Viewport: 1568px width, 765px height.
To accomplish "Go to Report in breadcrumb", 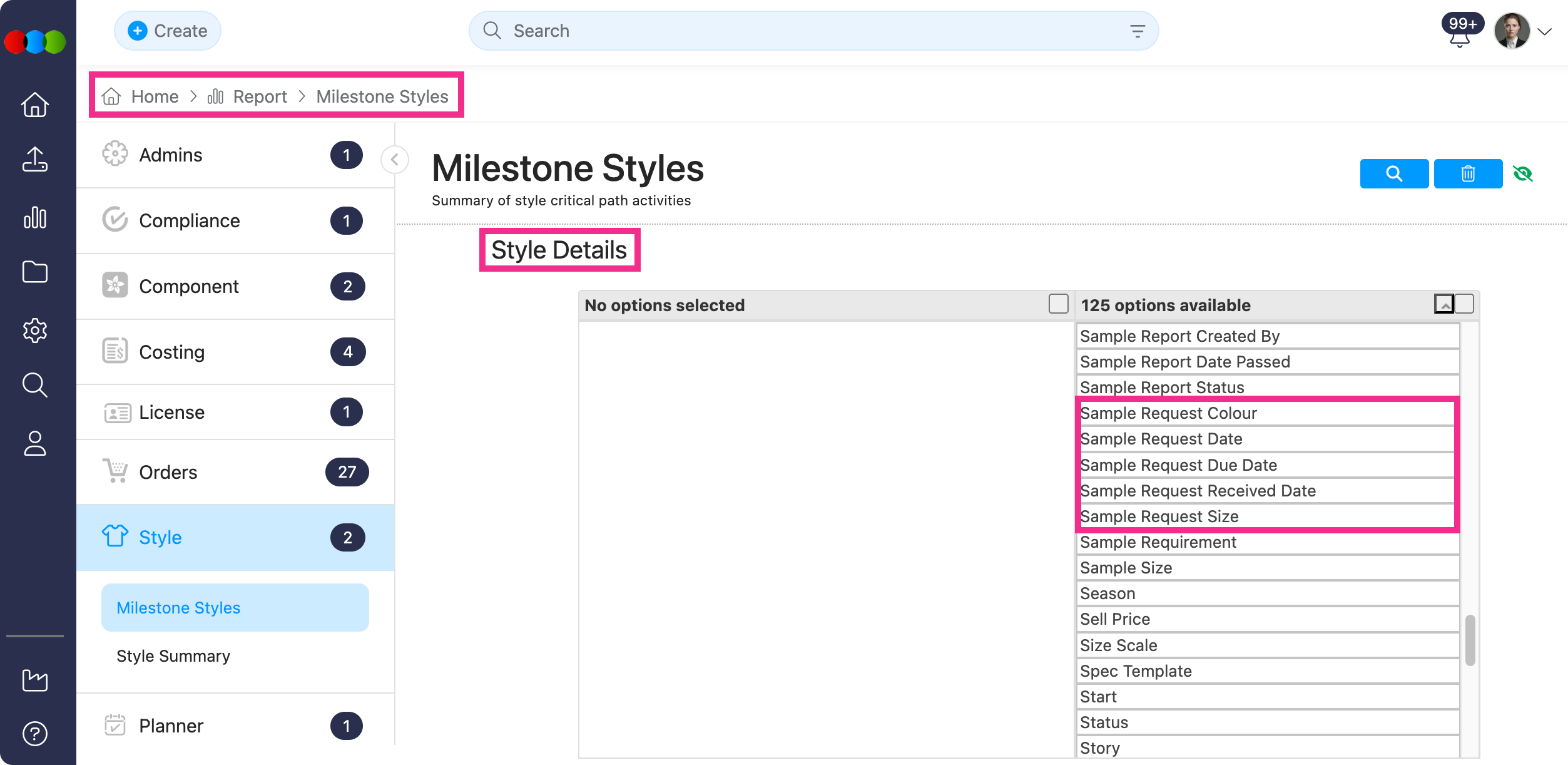I will click(x=259, y=96).
